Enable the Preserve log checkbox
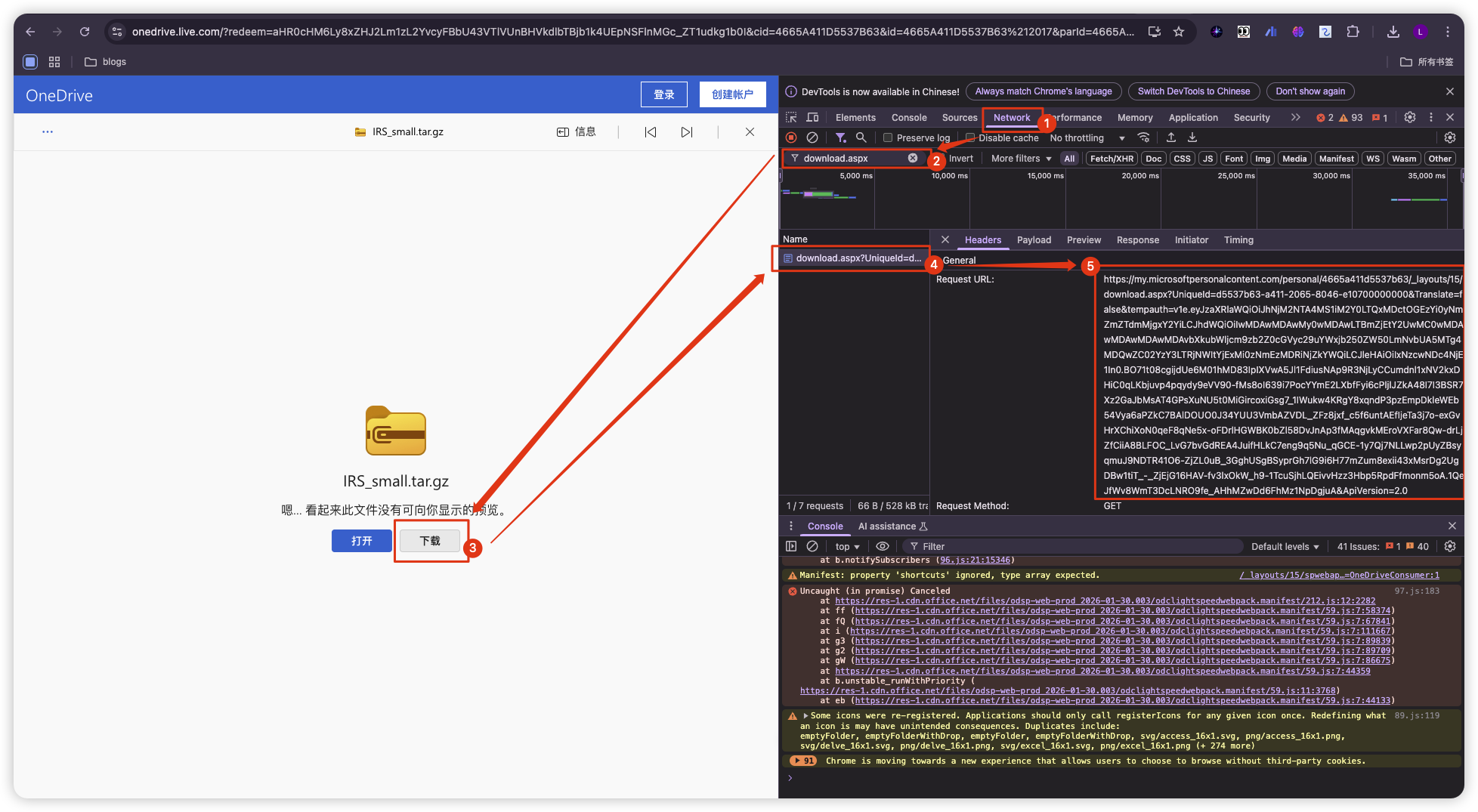 [889, 137]
